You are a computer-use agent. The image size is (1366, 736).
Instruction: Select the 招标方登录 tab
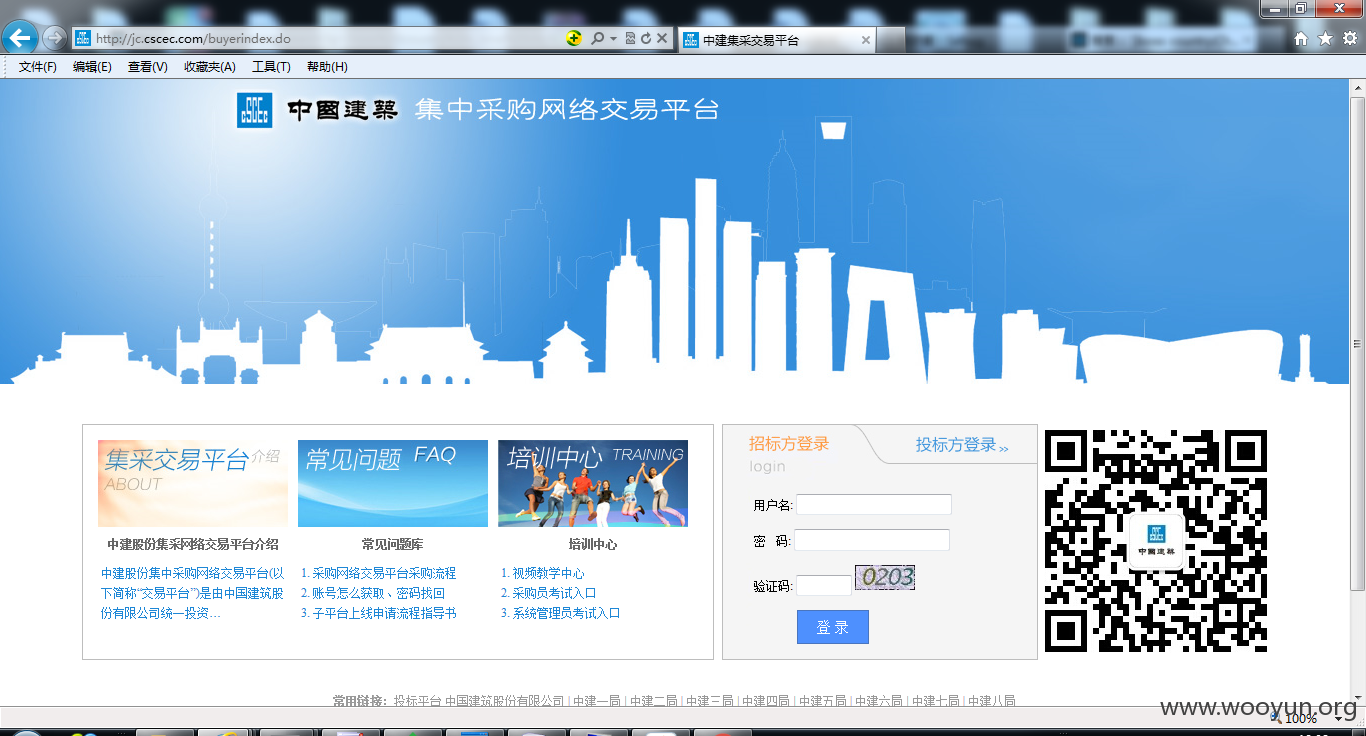coord(789,444)
